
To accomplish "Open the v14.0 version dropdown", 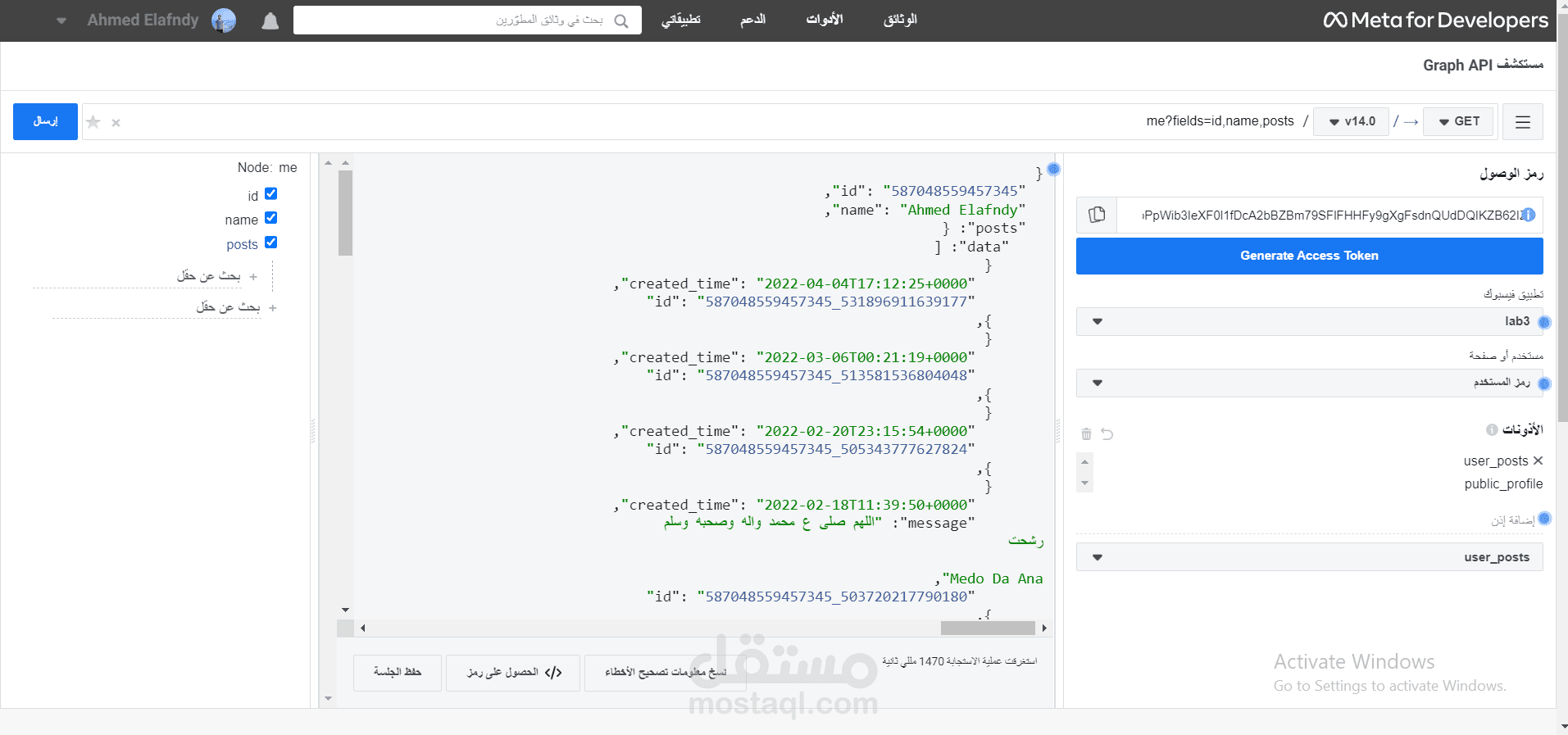I will click(x=1352, y=121).
